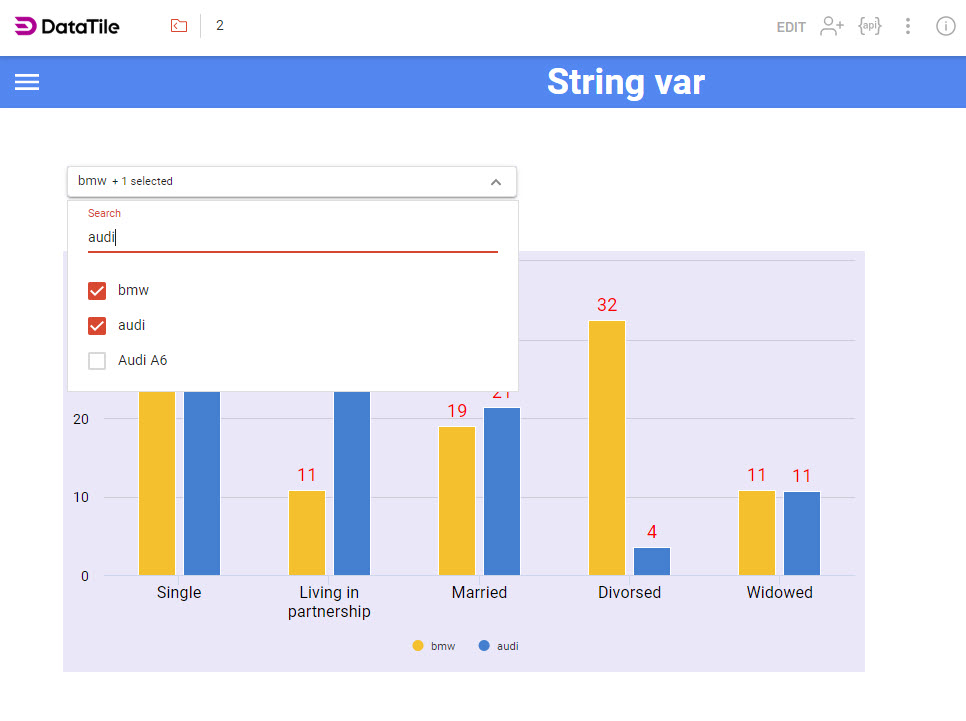The width and height of the screenshot is (966, 721).
Task: Click the yellow bmw legend marker
Action: click(x=418, y=645)
